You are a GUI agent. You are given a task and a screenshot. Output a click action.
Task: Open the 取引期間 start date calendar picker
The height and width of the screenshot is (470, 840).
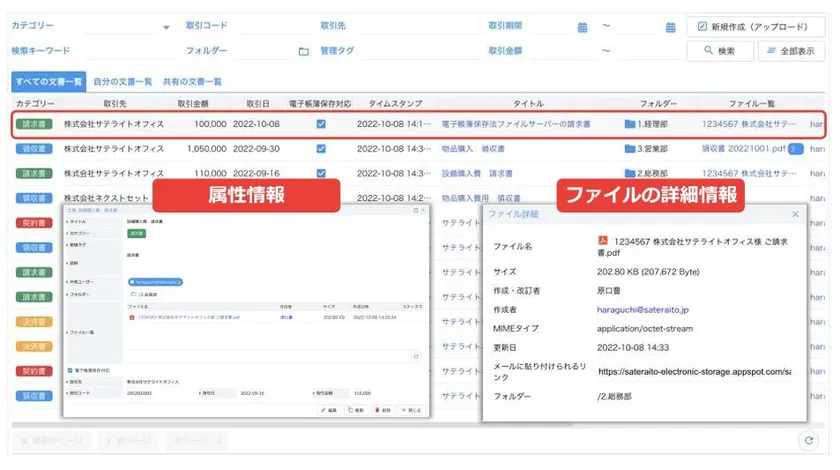click(x=583, y=27)
